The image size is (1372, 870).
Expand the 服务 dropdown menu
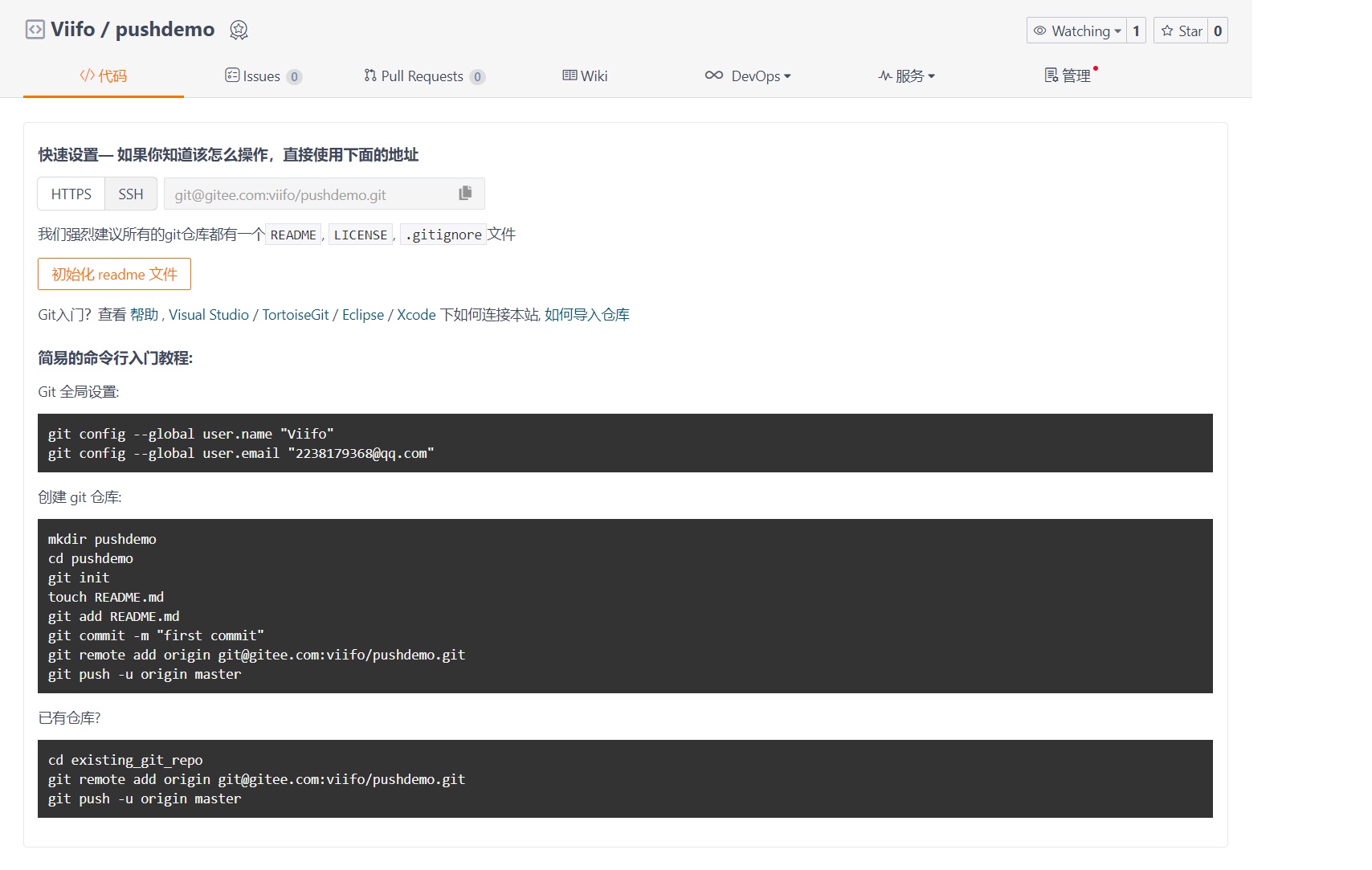coord(907,76)
